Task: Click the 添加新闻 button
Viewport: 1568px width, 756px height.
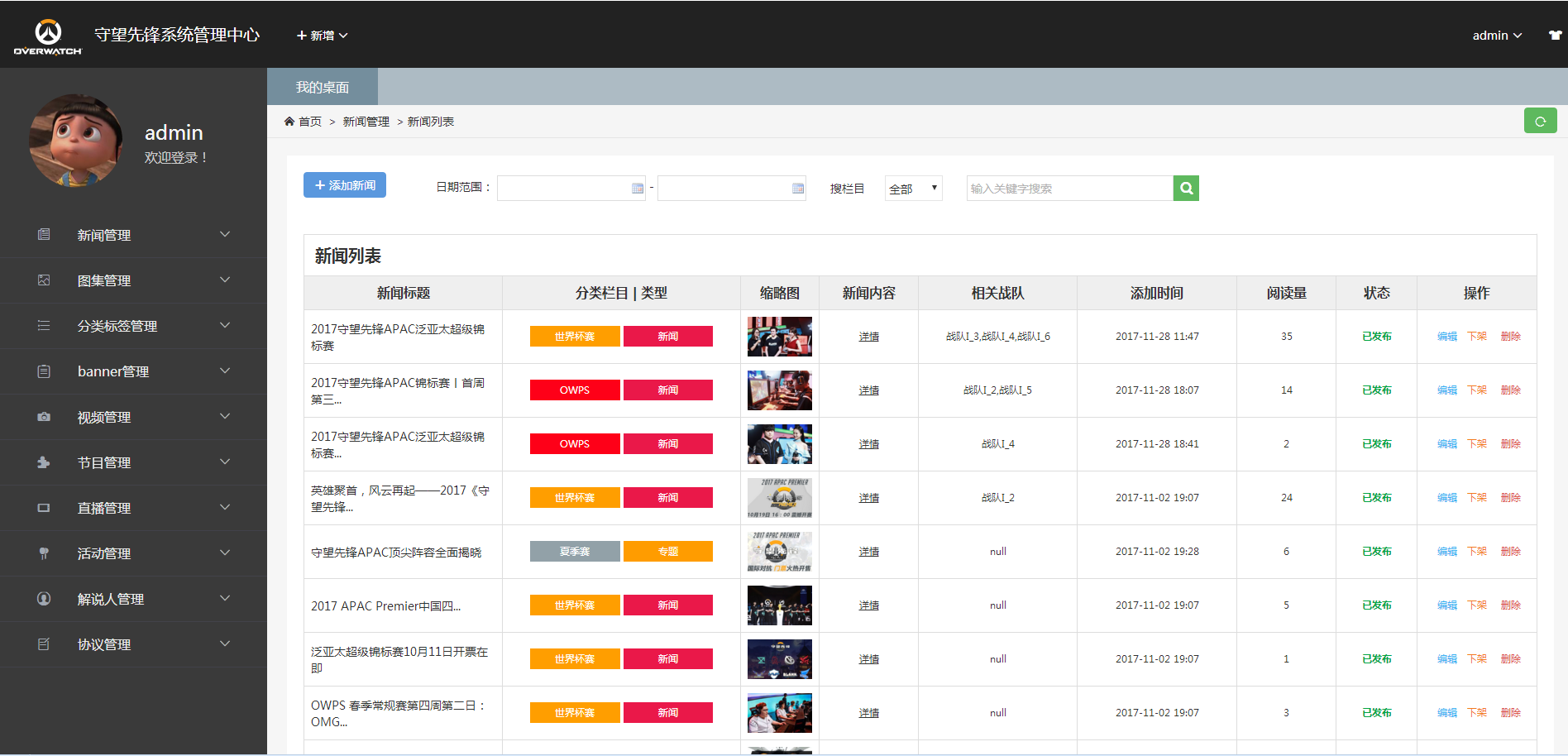Action: (345, 185)
